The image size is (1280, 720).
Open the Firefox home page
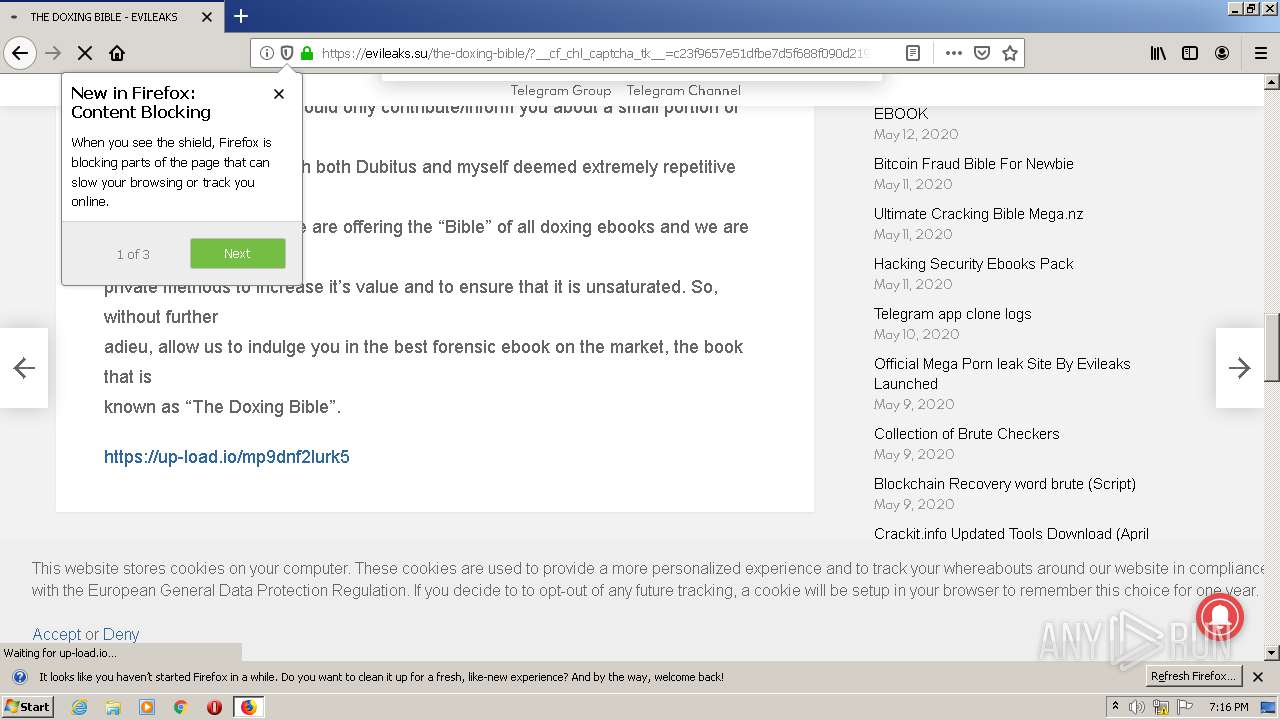pos(117,53)
